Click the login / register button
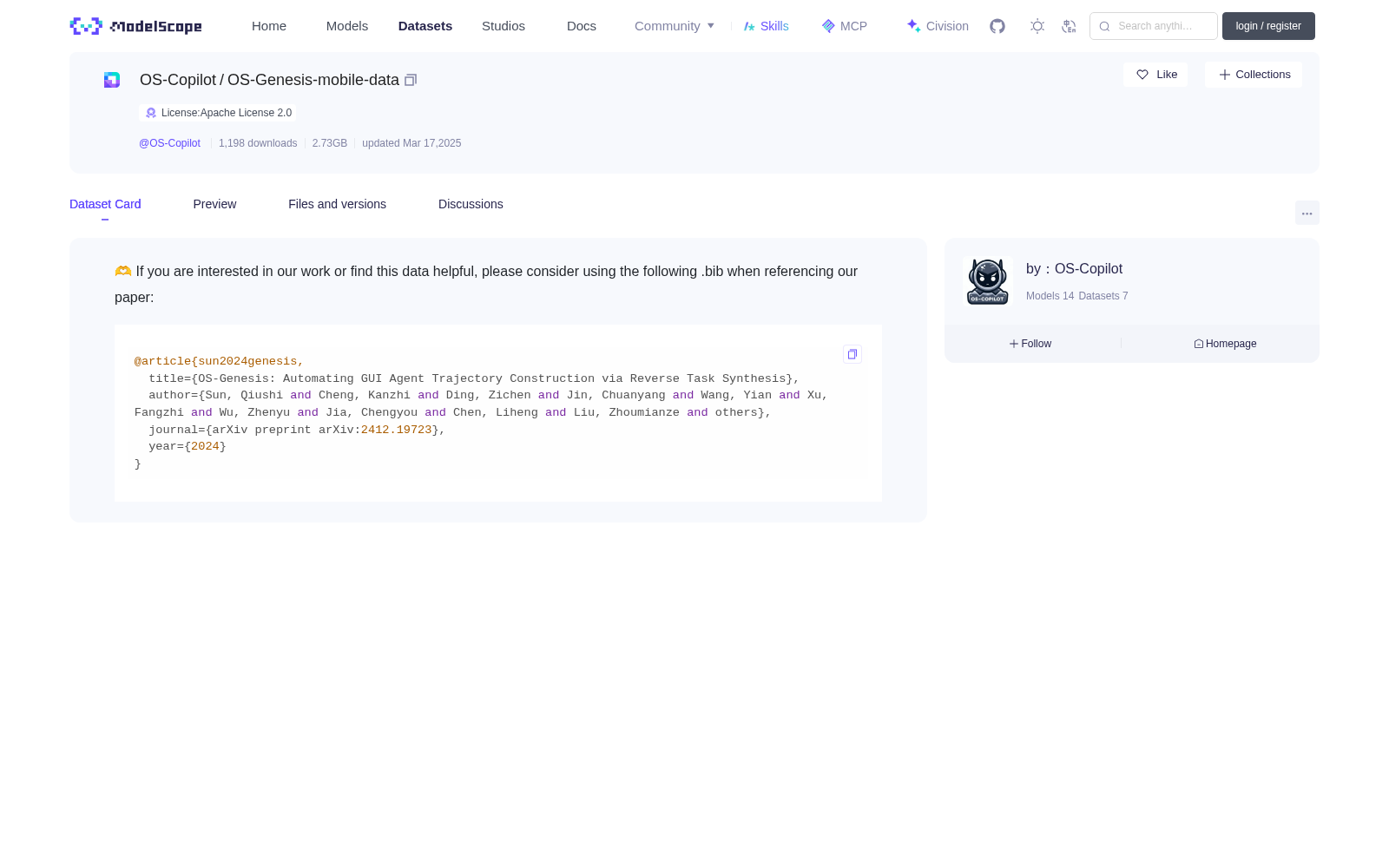 tap(1268, 26)
